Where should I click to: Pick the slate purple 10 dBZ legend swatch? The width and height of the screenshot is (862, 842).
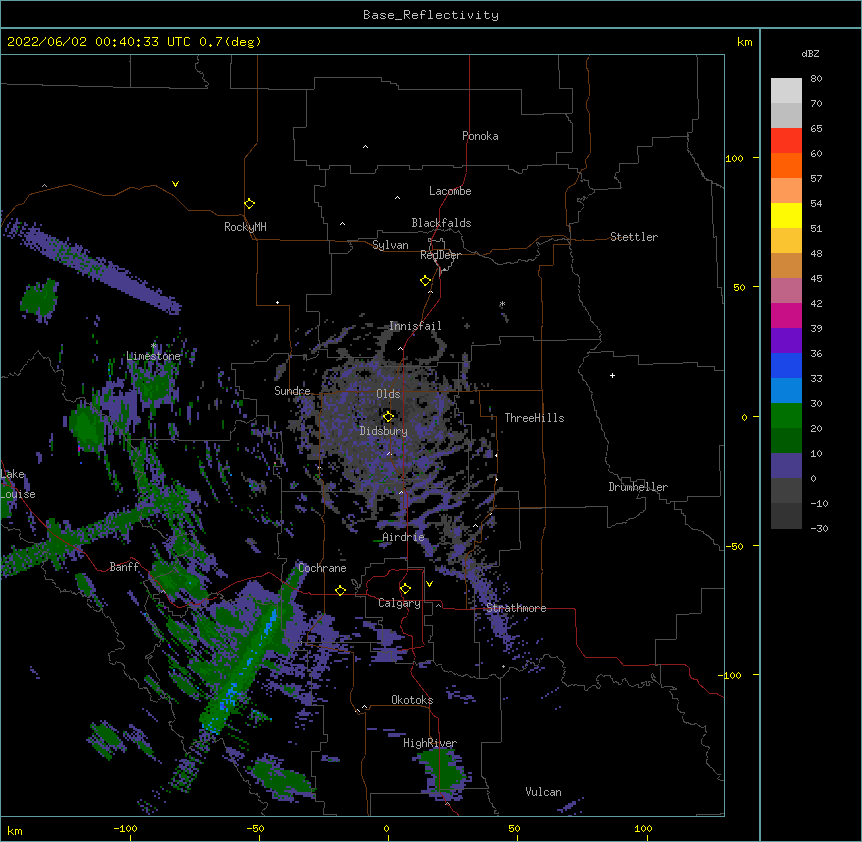786,466
